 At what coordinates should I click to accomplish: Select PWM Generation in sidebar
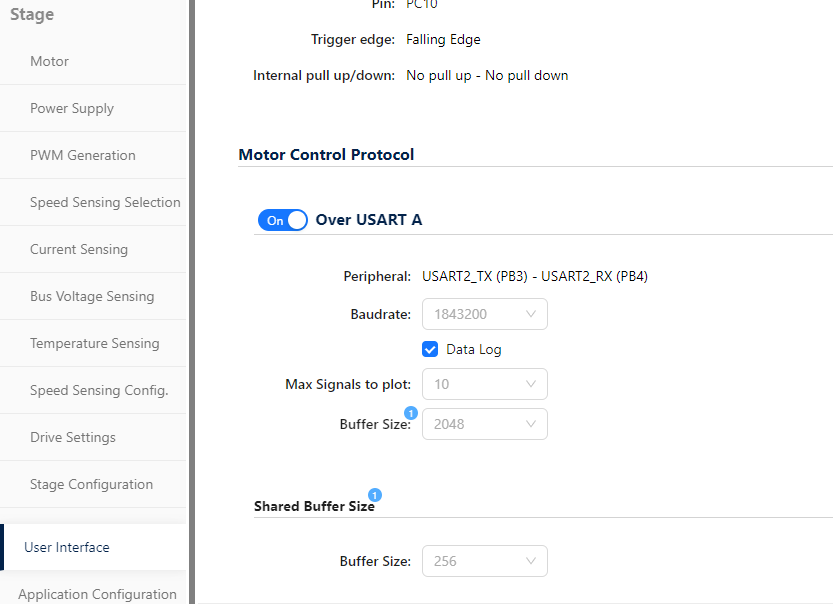click(83, 155)
